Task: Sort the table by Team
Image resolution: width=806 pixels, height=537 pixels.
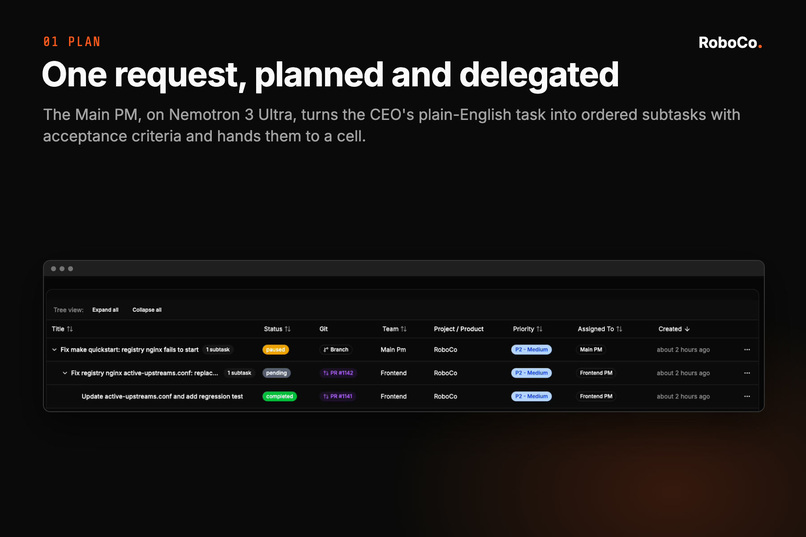Action: (x=394, y=329)
